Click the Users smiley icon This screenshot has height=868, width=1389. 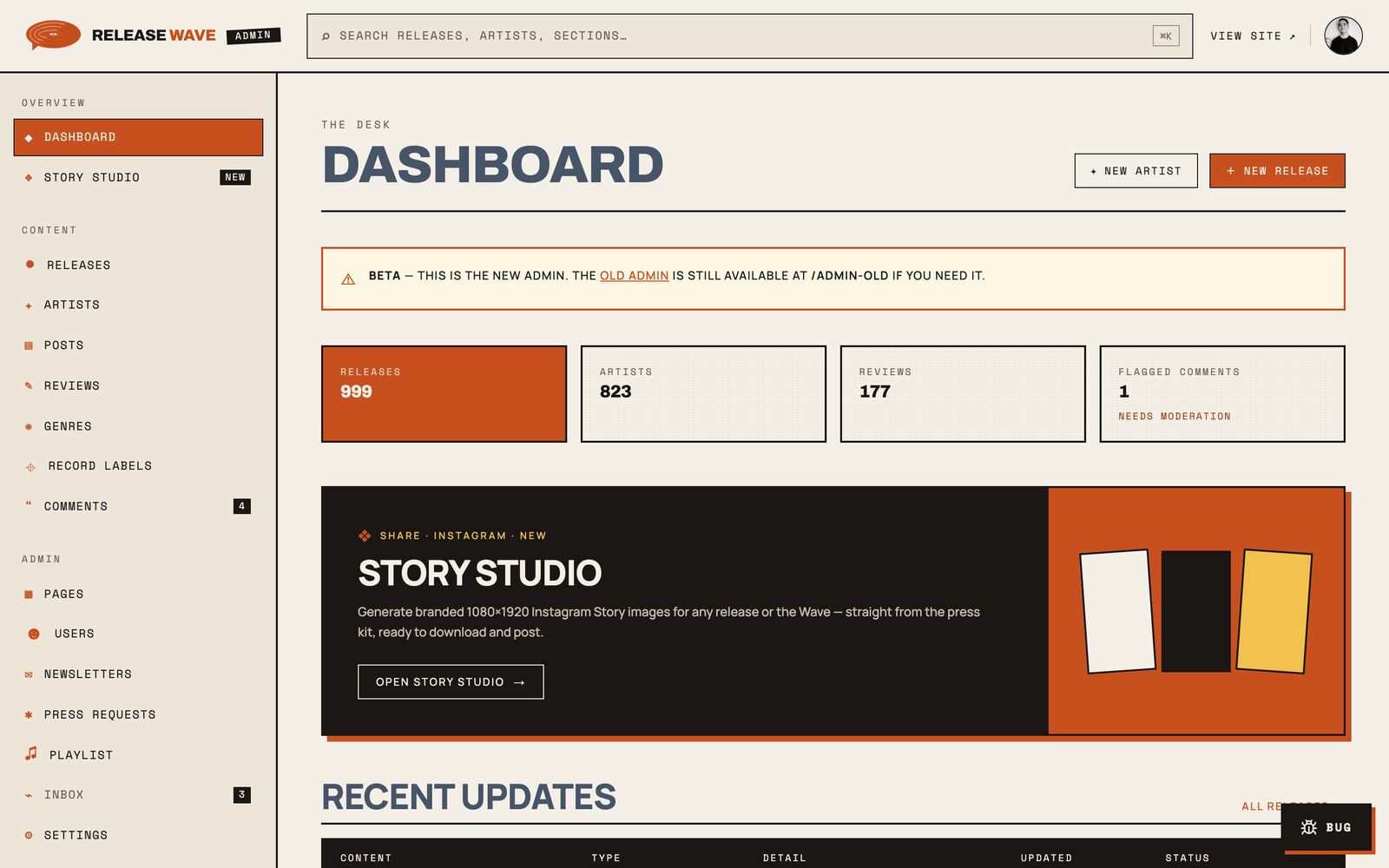pyautogui.click(x=34, y=634)
